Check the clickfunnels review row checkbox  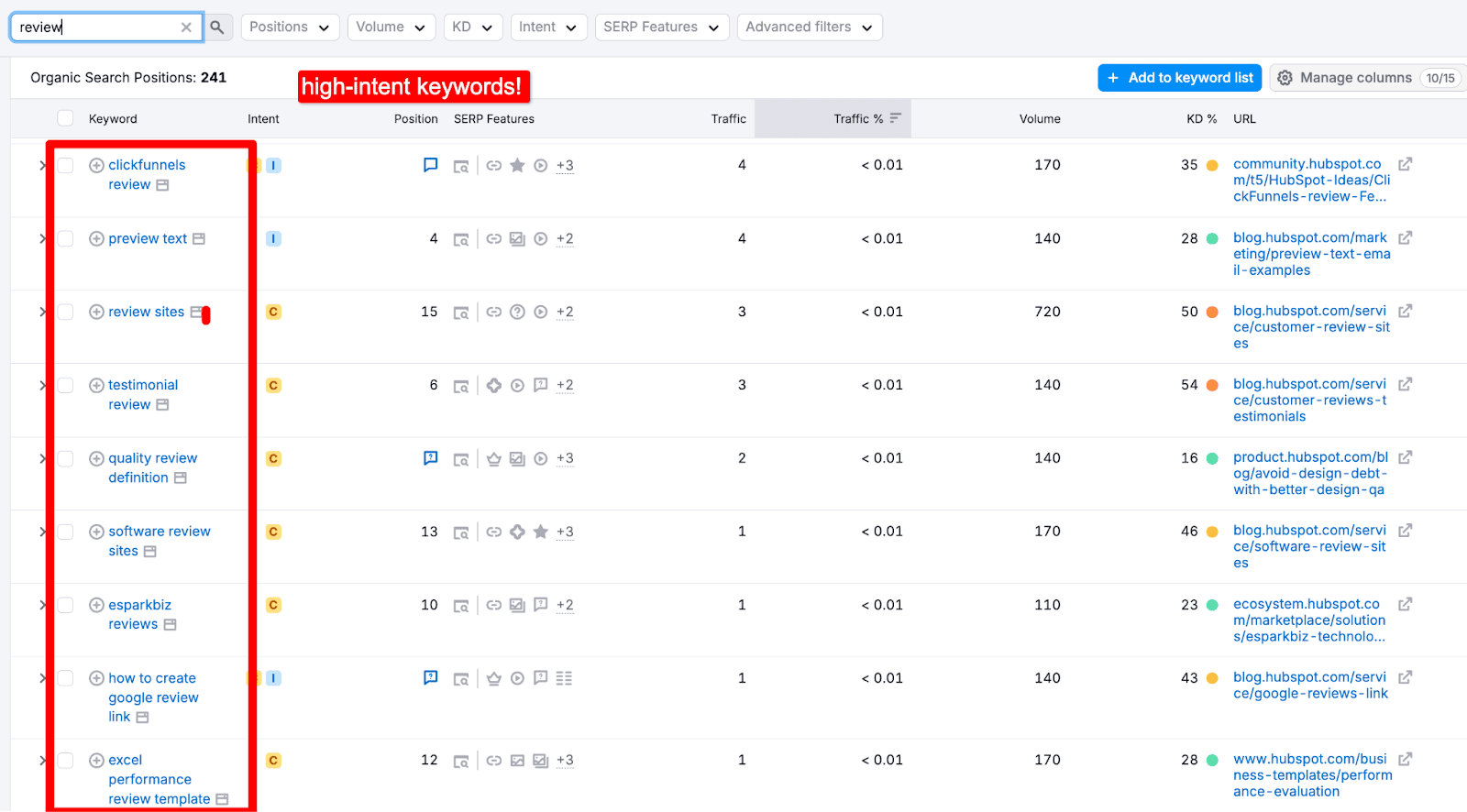65,165
